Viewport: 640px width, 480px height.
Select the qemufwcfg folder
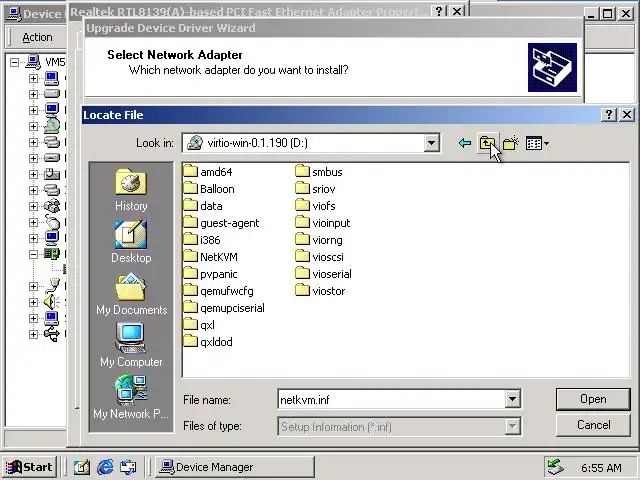coord(219,291)
